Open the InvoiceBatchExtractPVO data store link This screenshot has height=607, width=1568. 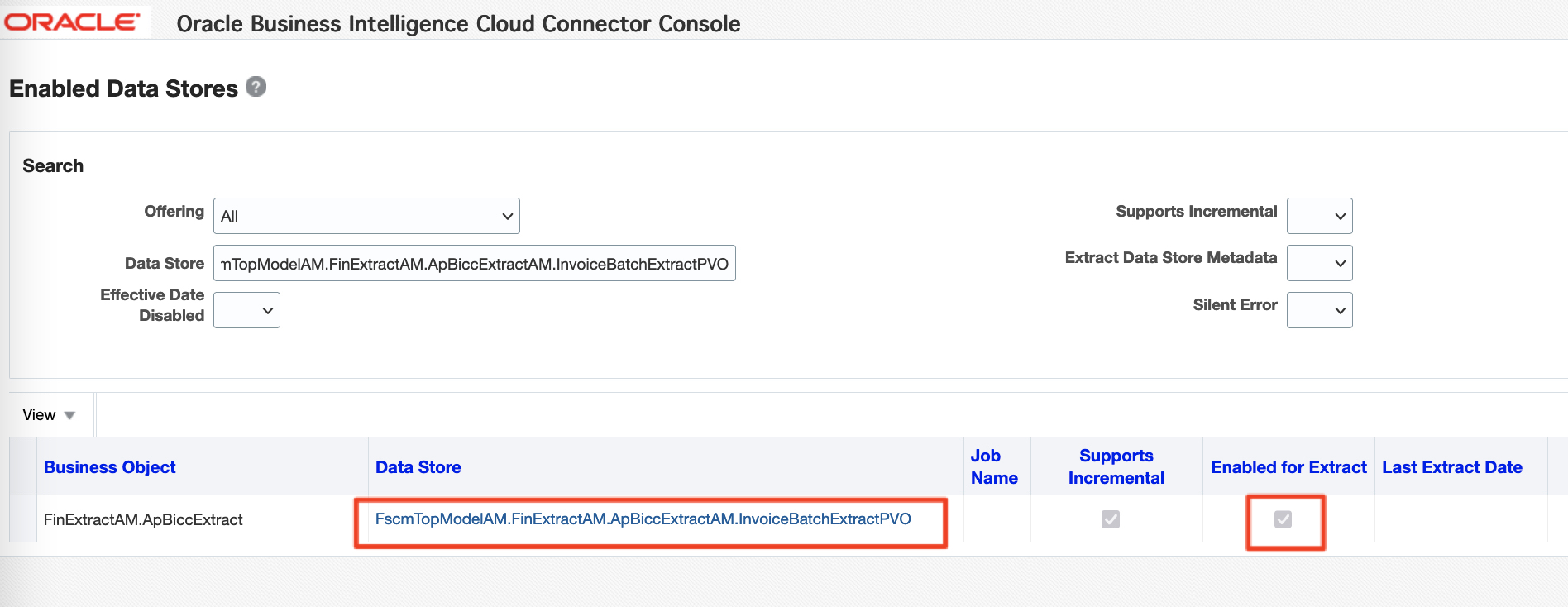(x=643, y=519)
